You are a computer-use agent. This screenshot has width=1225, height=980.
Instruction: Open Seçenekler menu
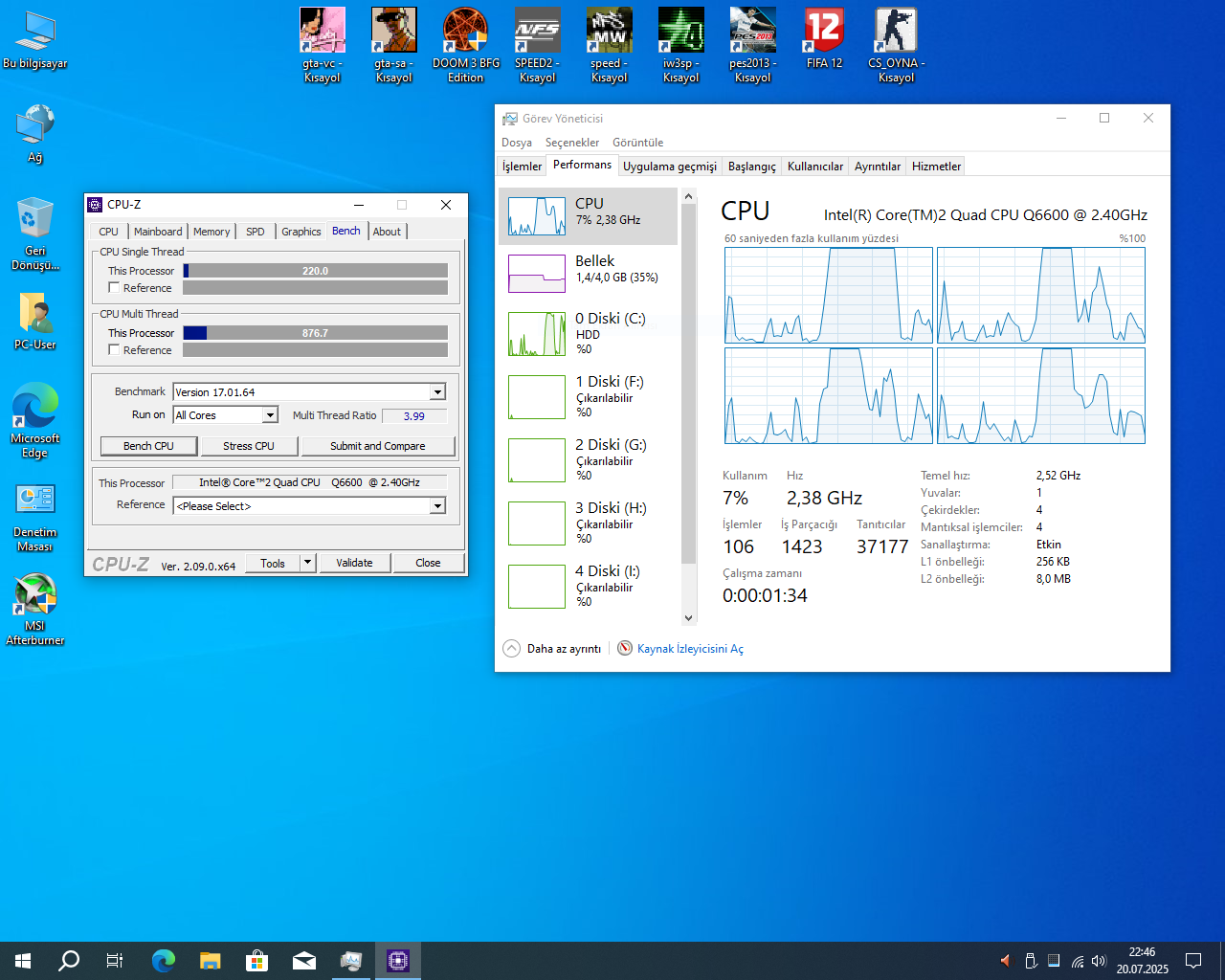tap(572, 143)
